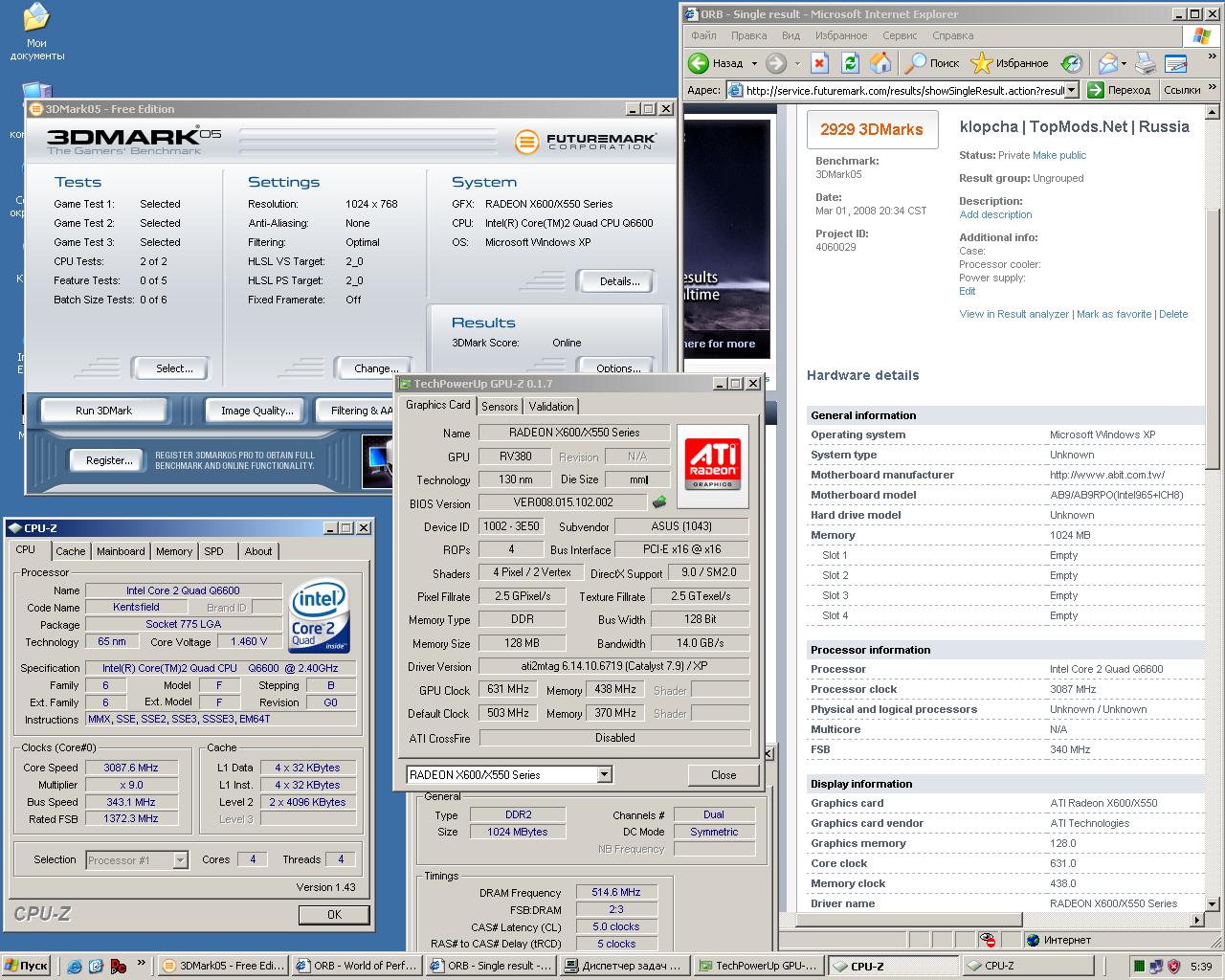Expand the IE address bar dropdown
The width and height of the screenshot is (1225, 980).
pos(1072,90)
